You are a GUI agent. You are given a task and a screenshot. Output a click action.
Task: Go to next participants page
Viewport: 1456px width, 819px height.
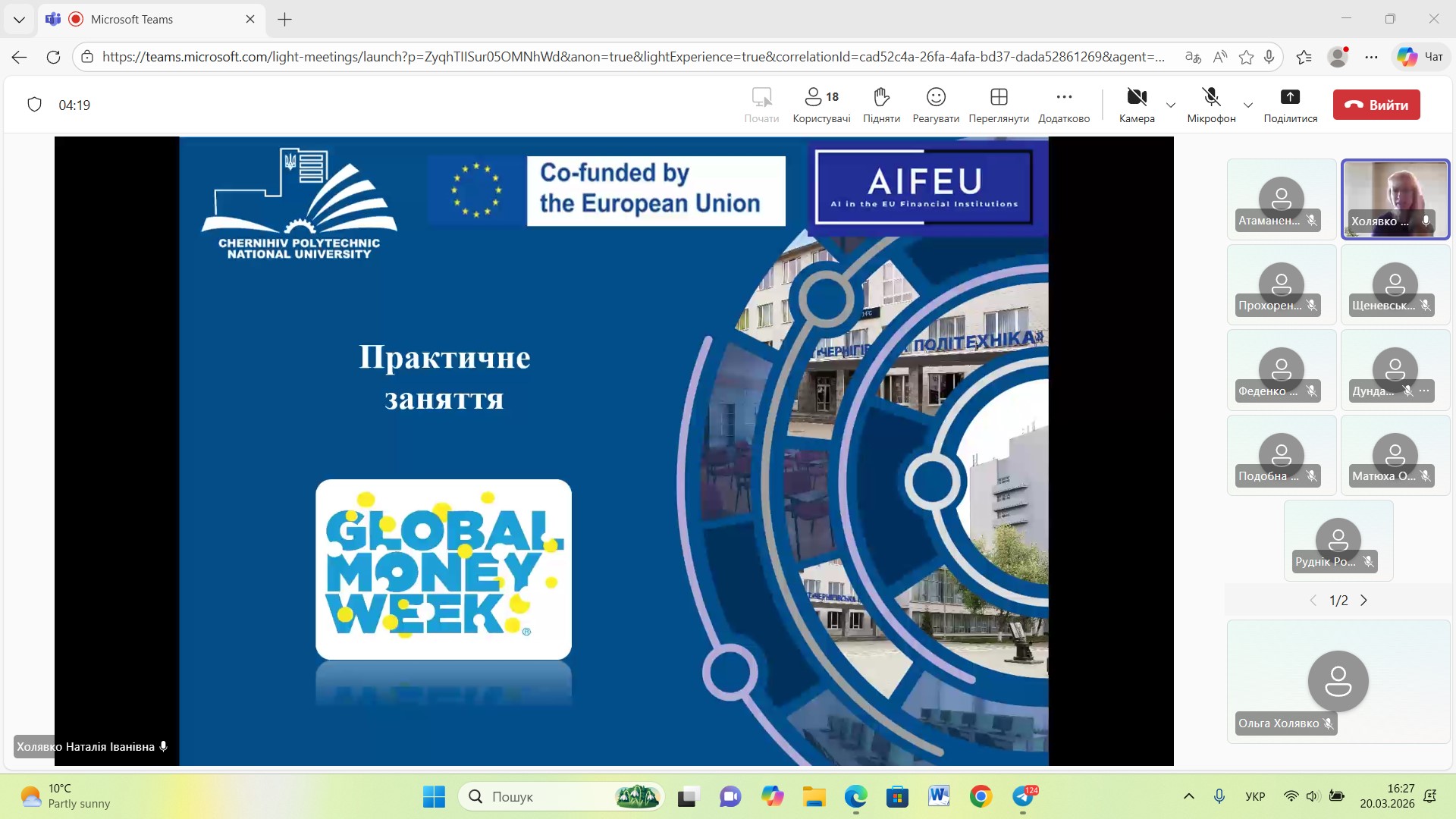1364,600
